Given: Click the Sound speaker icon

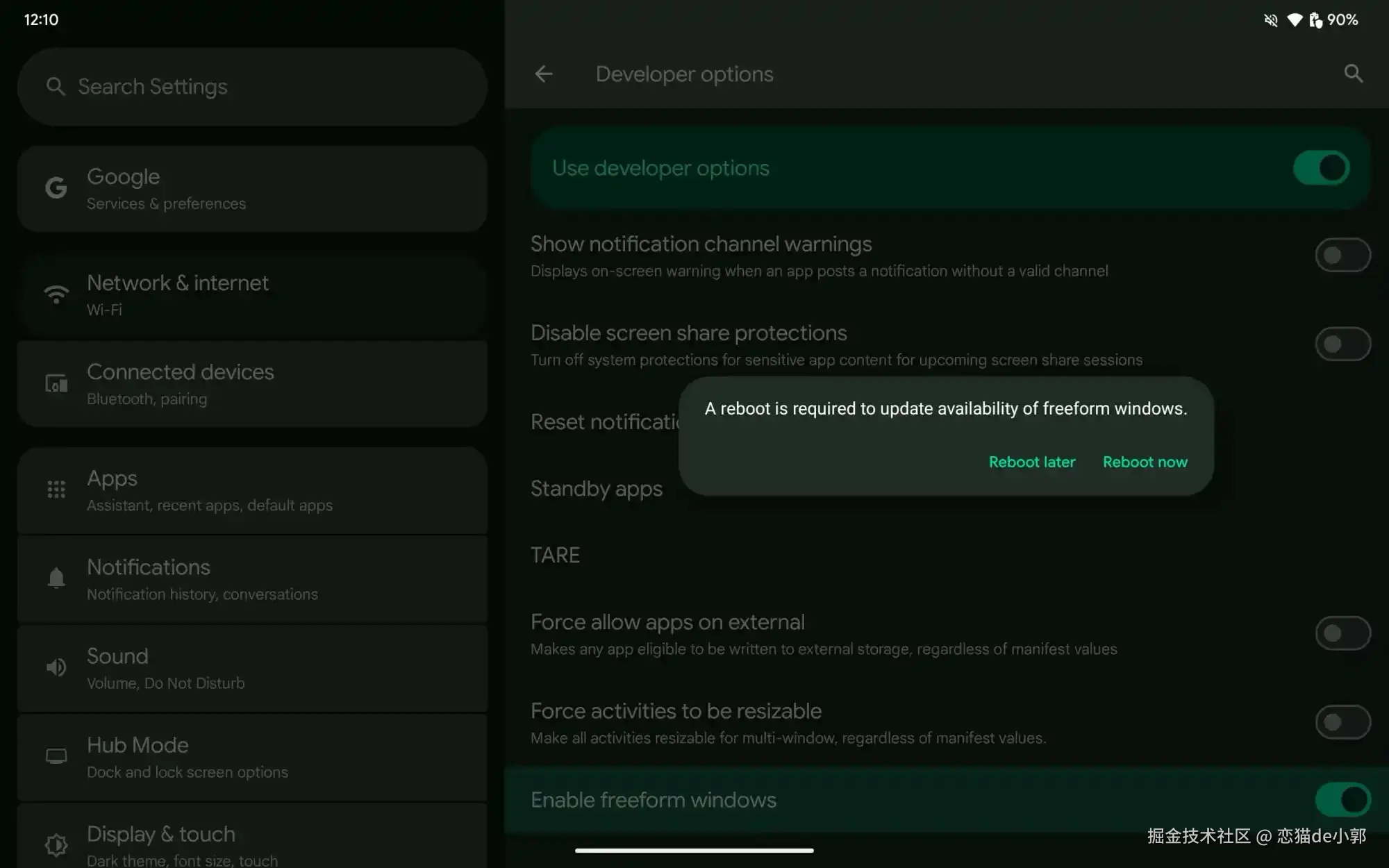Looking at the screenshot, I should 56,667.
